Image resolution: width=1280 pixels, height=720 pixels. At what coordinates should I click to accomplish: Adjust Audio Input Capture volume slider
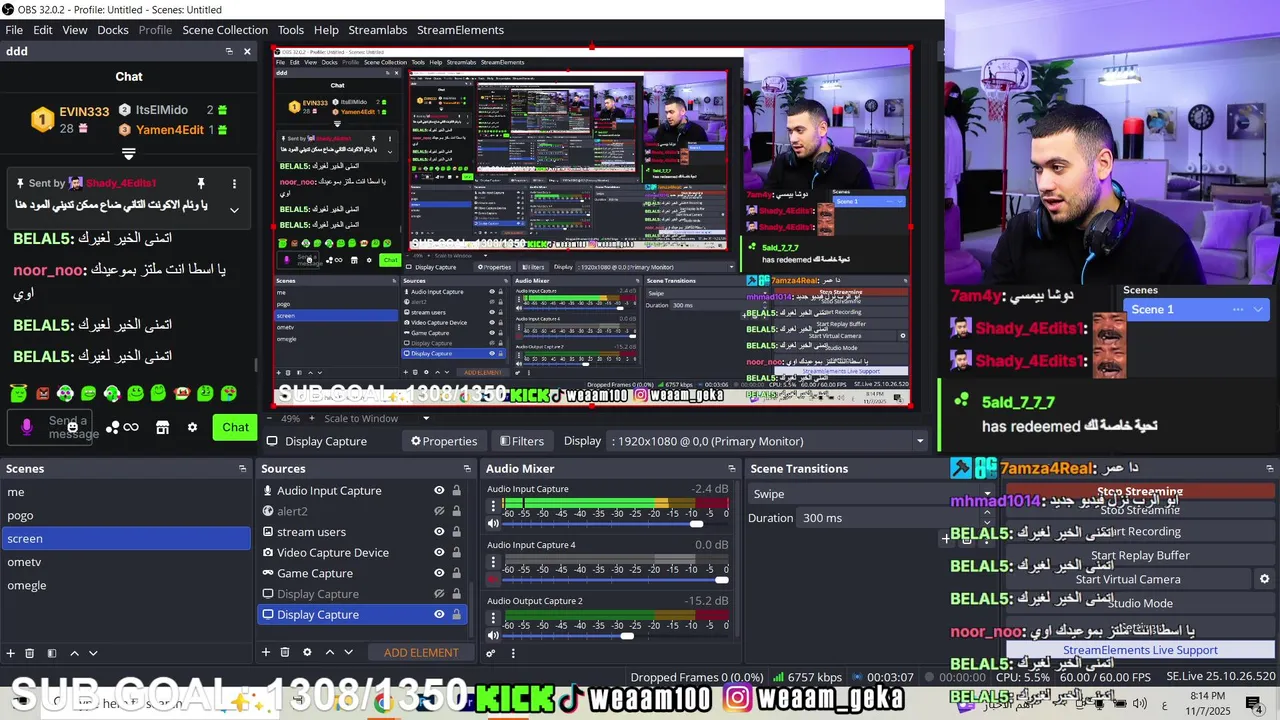pyautogui.click(x=697, y=523)
